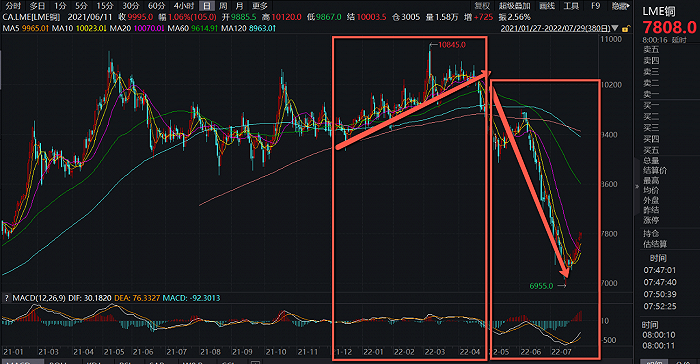Toggle 复权 price adjustment option
Viewport: 700px width, 364px height.
(x=482, y=6)
